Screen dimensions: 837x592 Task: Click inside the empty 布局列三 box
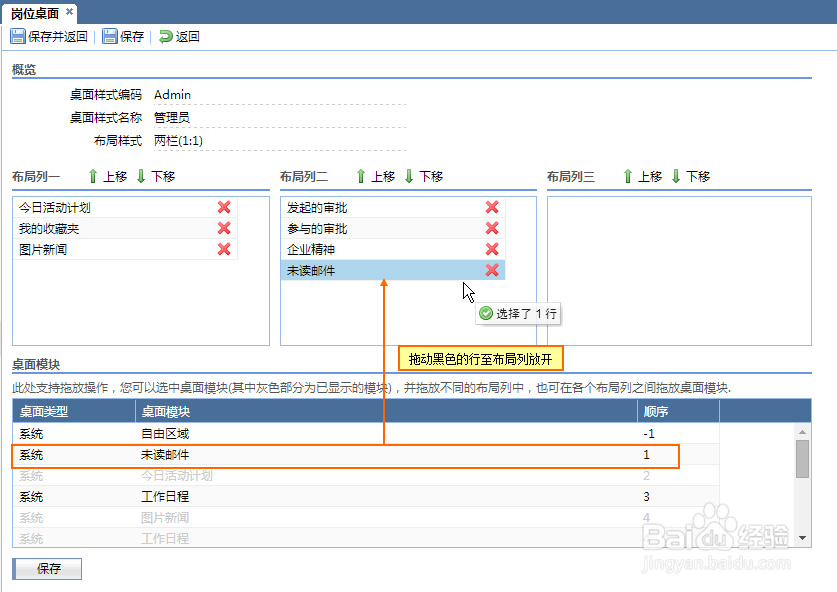point(679,271)
